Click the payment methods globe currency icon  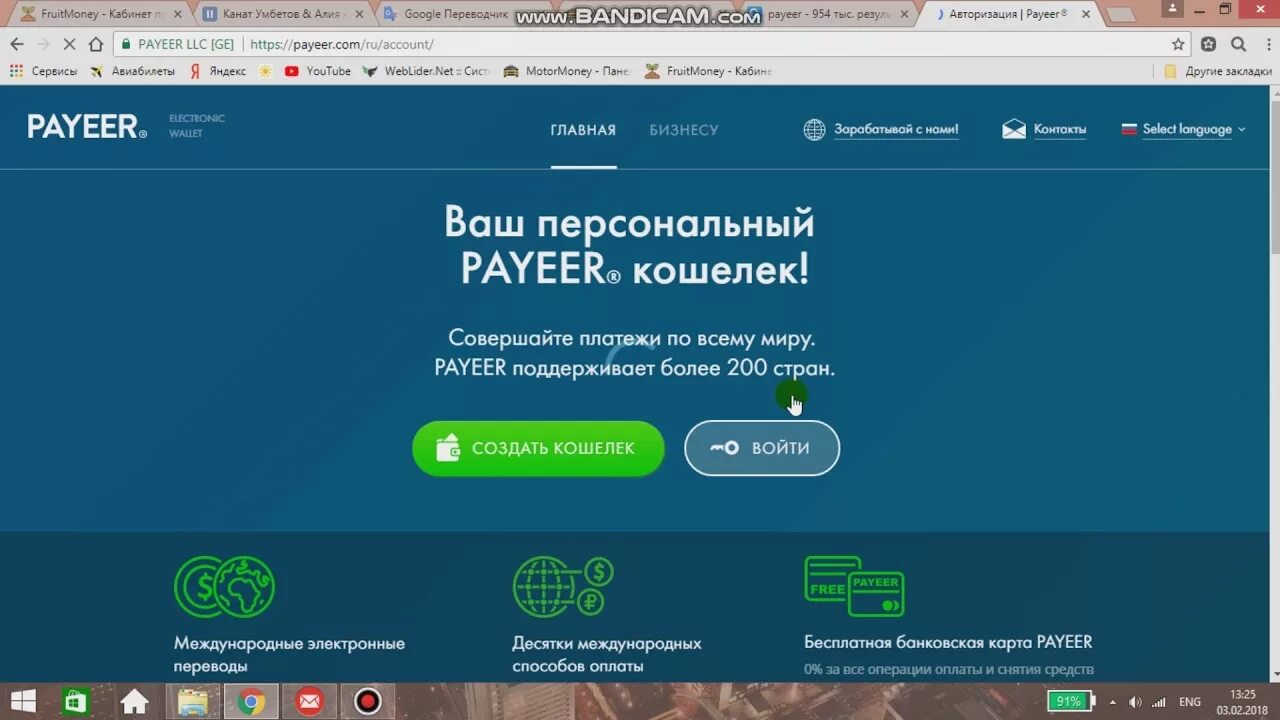[x=563, y=587]
